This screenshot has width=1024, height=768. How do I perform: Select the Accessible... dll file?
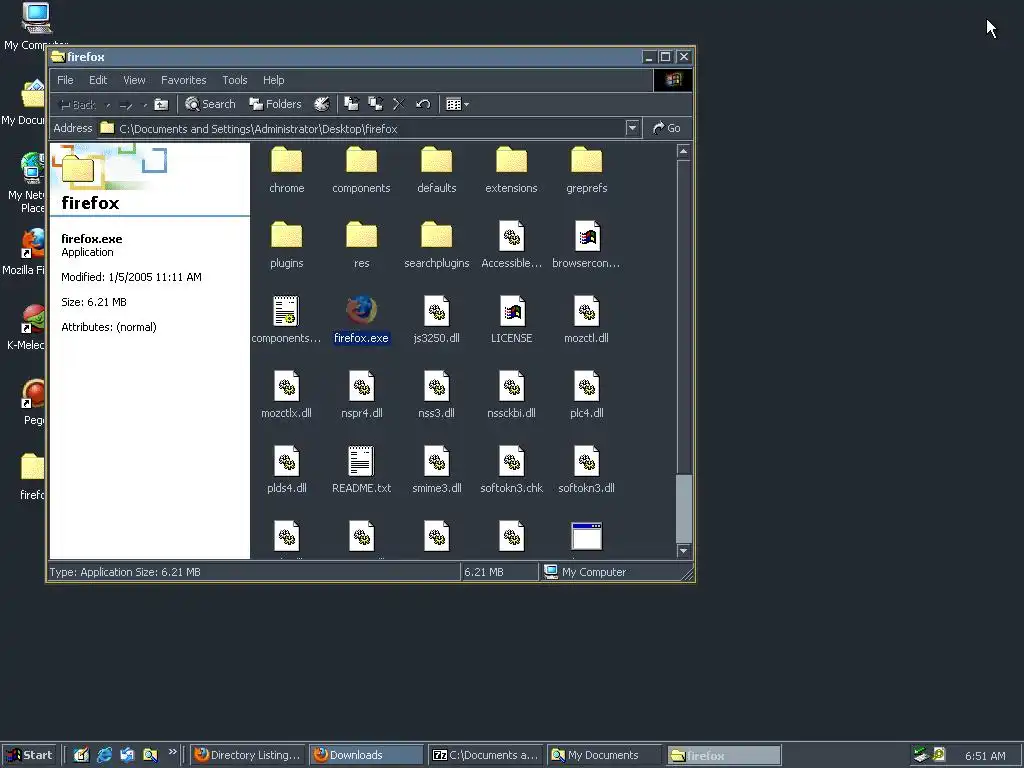click(511, 245)
